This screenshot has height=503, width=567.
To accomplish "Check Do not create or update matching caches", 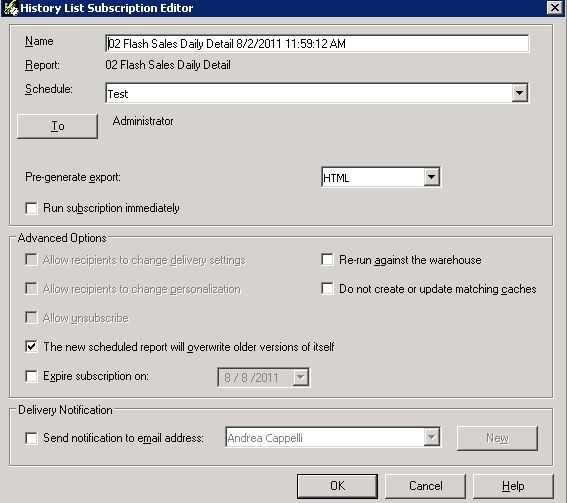I will 327,289.
